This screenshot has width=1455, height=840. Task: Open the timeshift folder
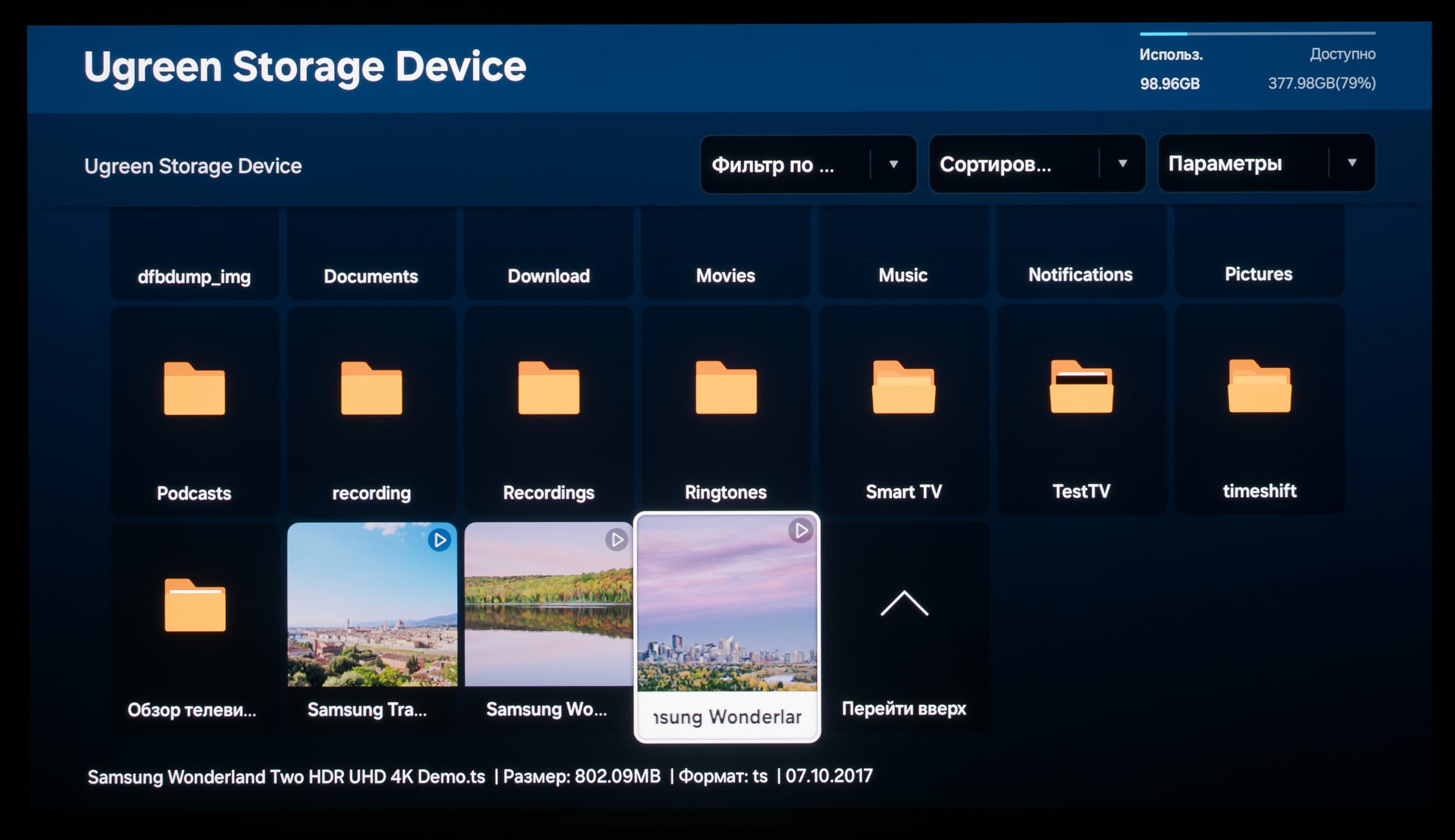[1259, 386]
